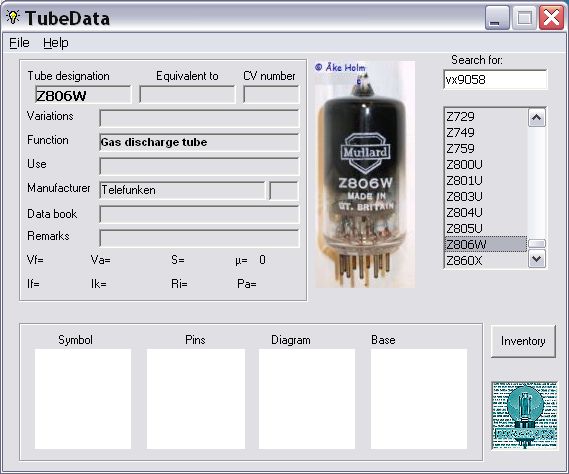Screen dimensions: 569x474
Task: Open the Help menu
Action: tap(56, 43)
